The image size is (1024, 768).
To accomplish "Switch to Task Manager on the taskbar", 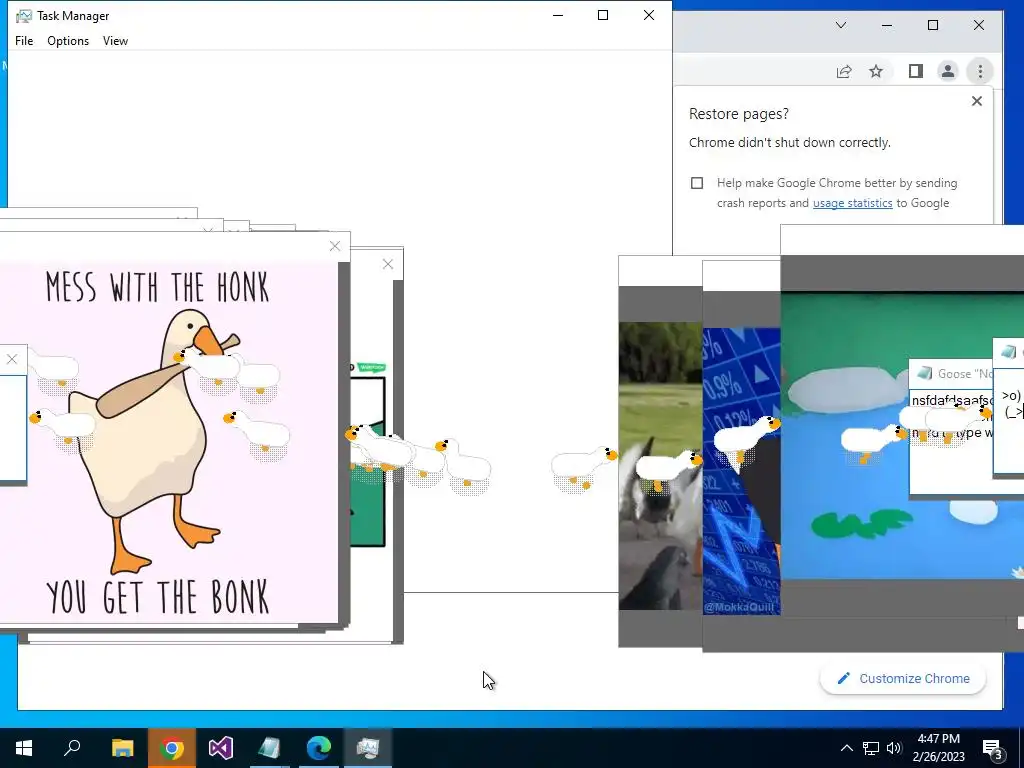I will point(368,748).
